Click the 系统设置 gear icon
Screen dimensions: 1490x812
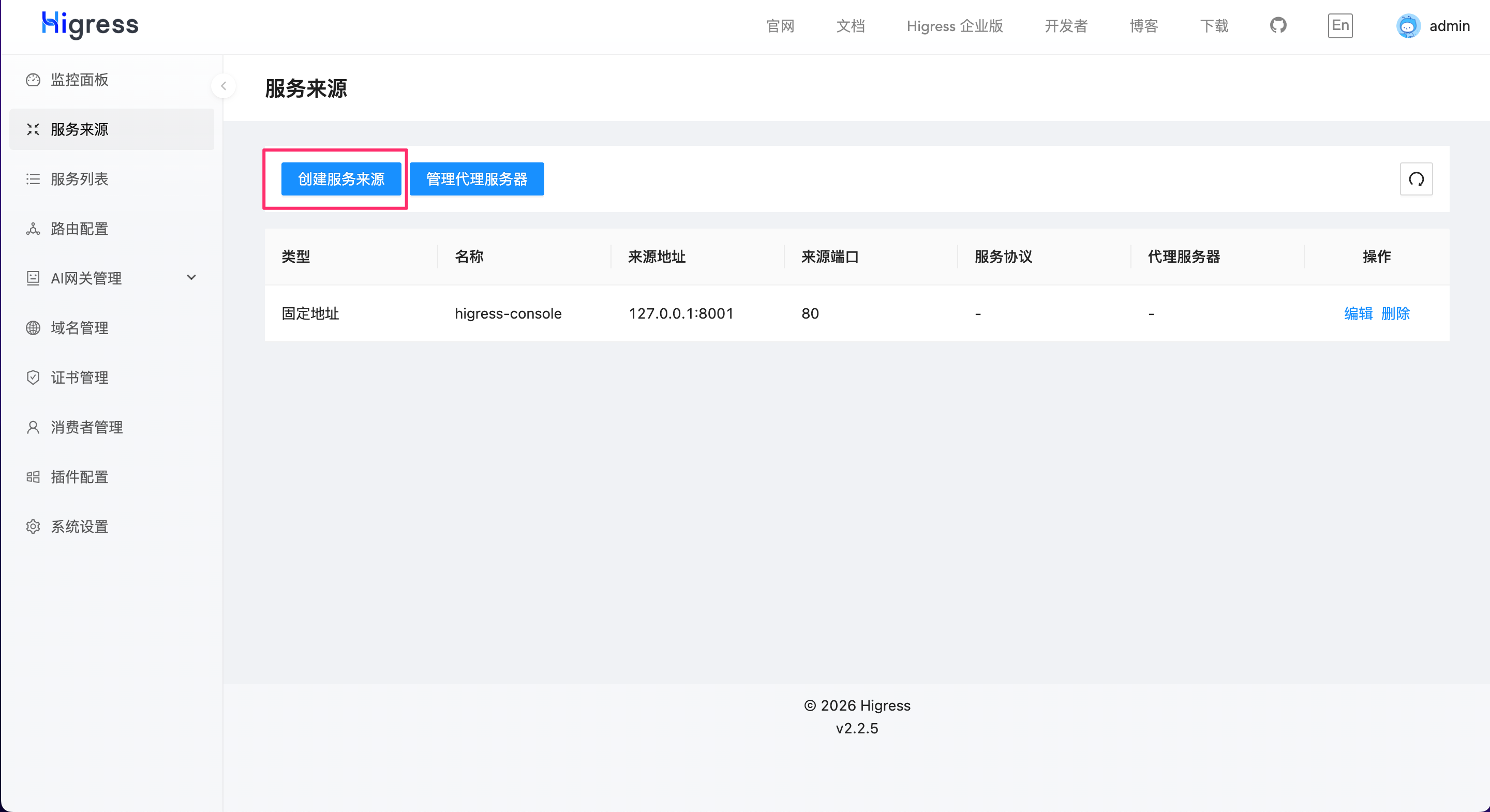coord(33,527)
